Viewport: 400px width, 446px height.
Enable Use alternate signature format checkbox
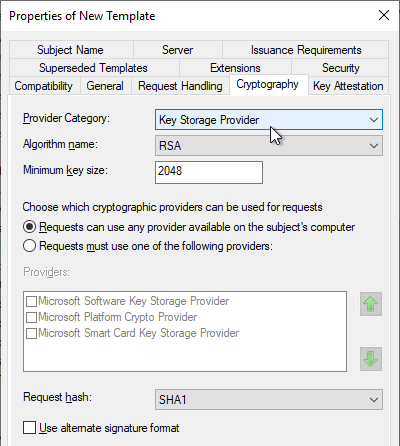click(30, 428)
